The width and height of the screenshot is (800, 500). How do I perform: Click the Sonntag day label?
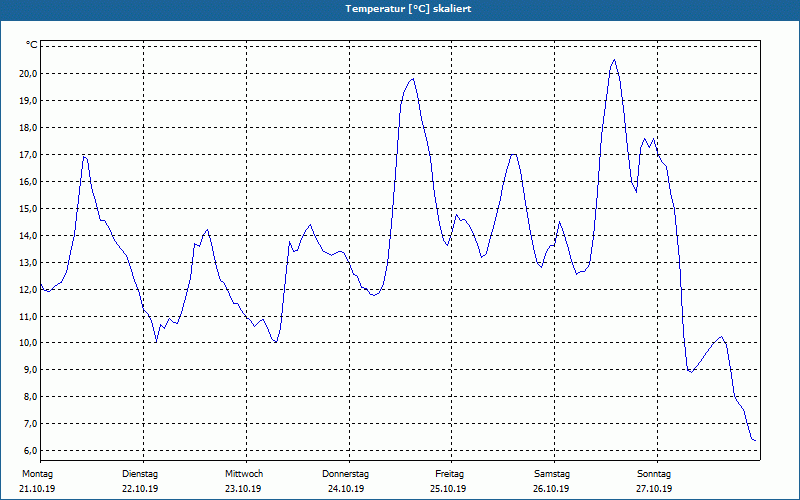tap(654, 474)
